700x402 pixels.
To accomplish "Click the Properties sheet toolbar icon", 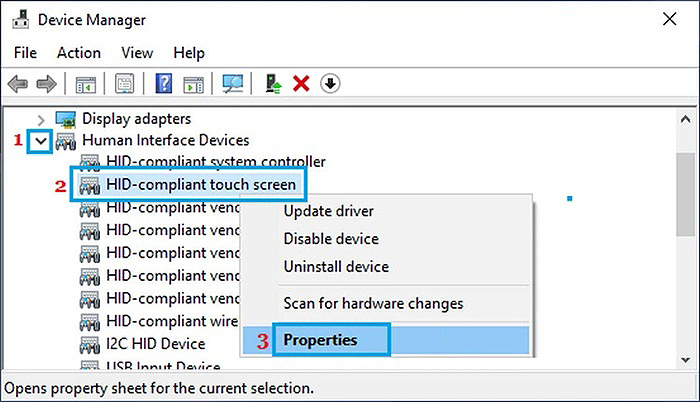I will [125, 84].
